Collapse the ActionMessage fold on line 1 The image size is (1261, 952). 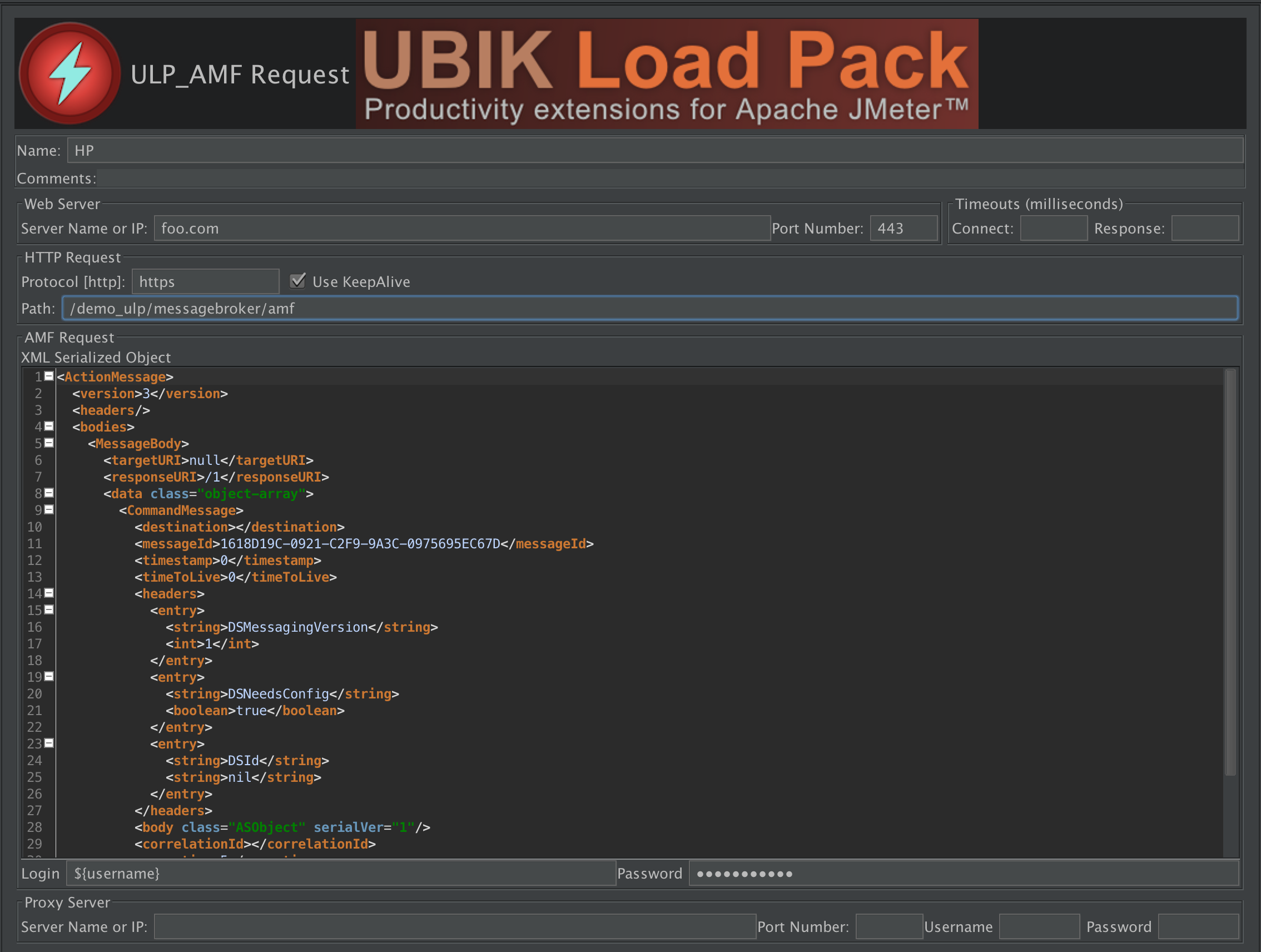[x=49, y=376]
